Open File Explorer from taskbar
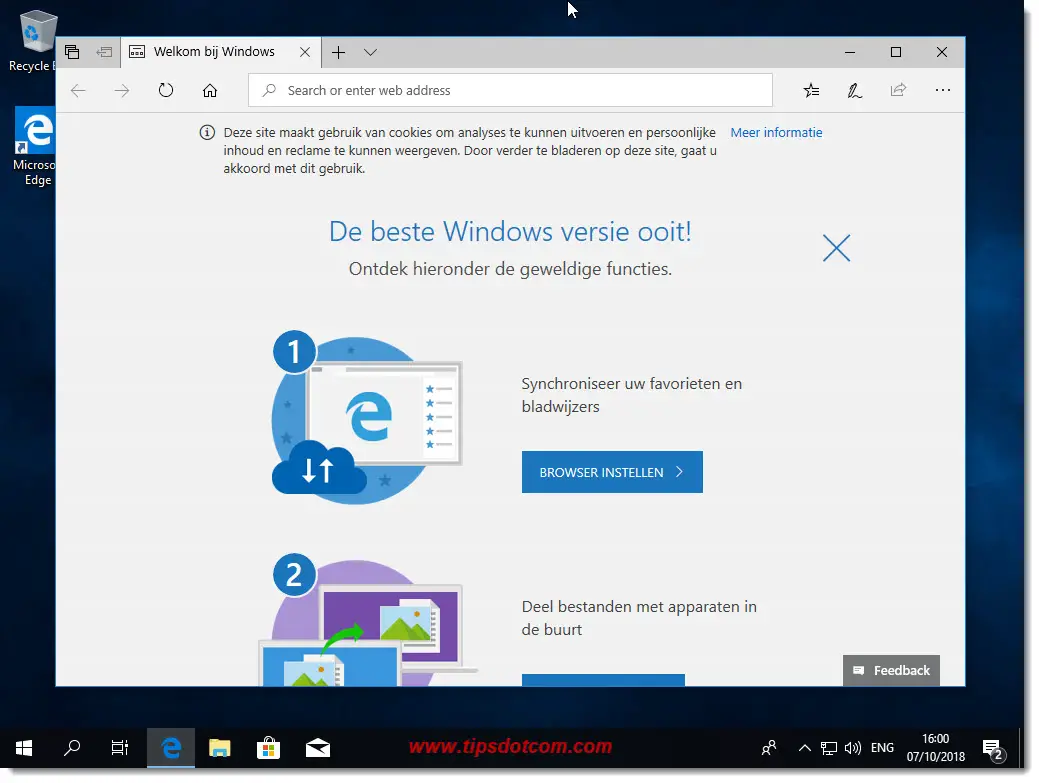The height and width of the screenshot is (783, 1039). [x=219, y=749]
